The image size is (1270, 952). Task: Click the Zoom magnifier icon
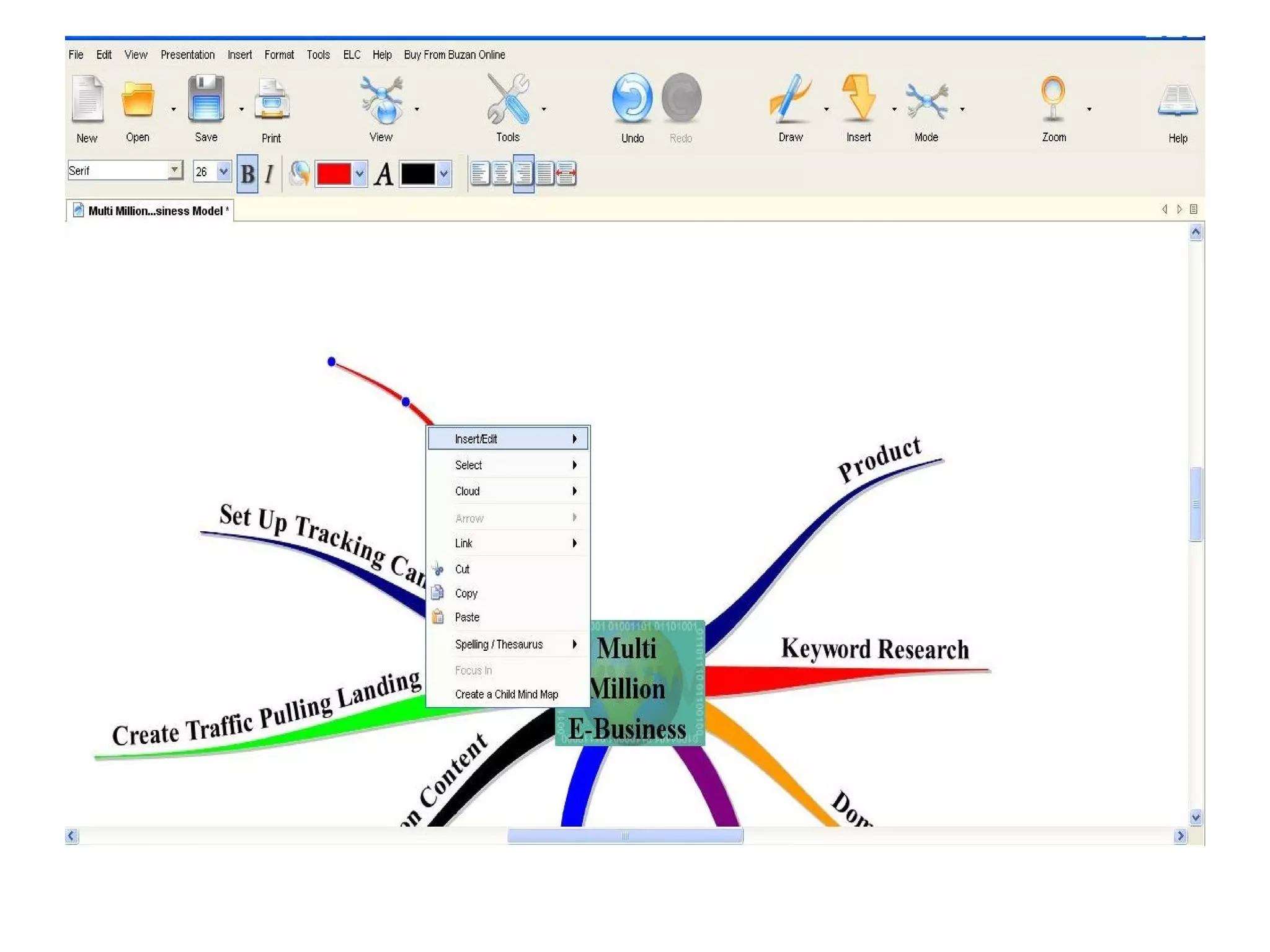click(x=1053, y=99)
